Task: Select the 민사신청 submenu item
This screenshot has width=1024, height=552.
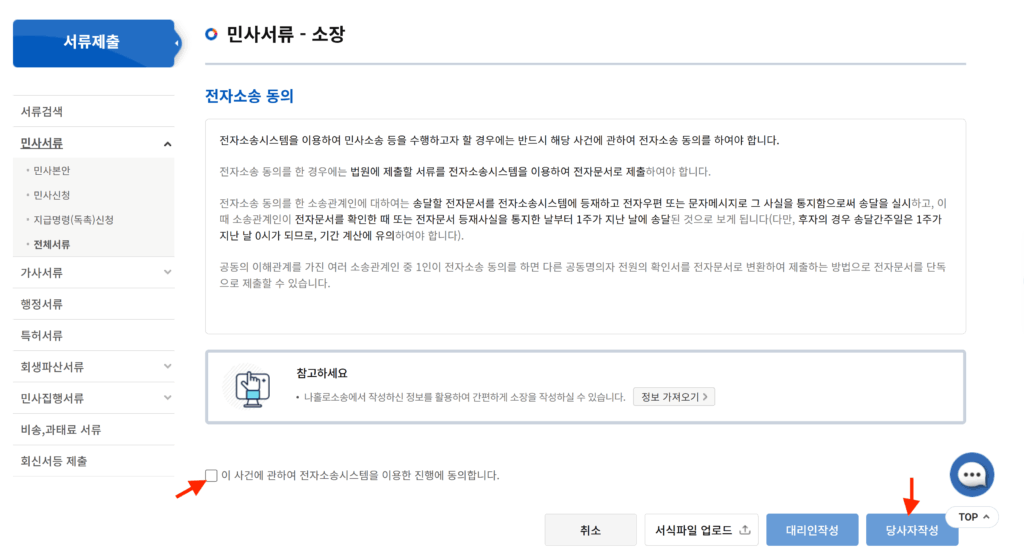Action: (52, 195)
